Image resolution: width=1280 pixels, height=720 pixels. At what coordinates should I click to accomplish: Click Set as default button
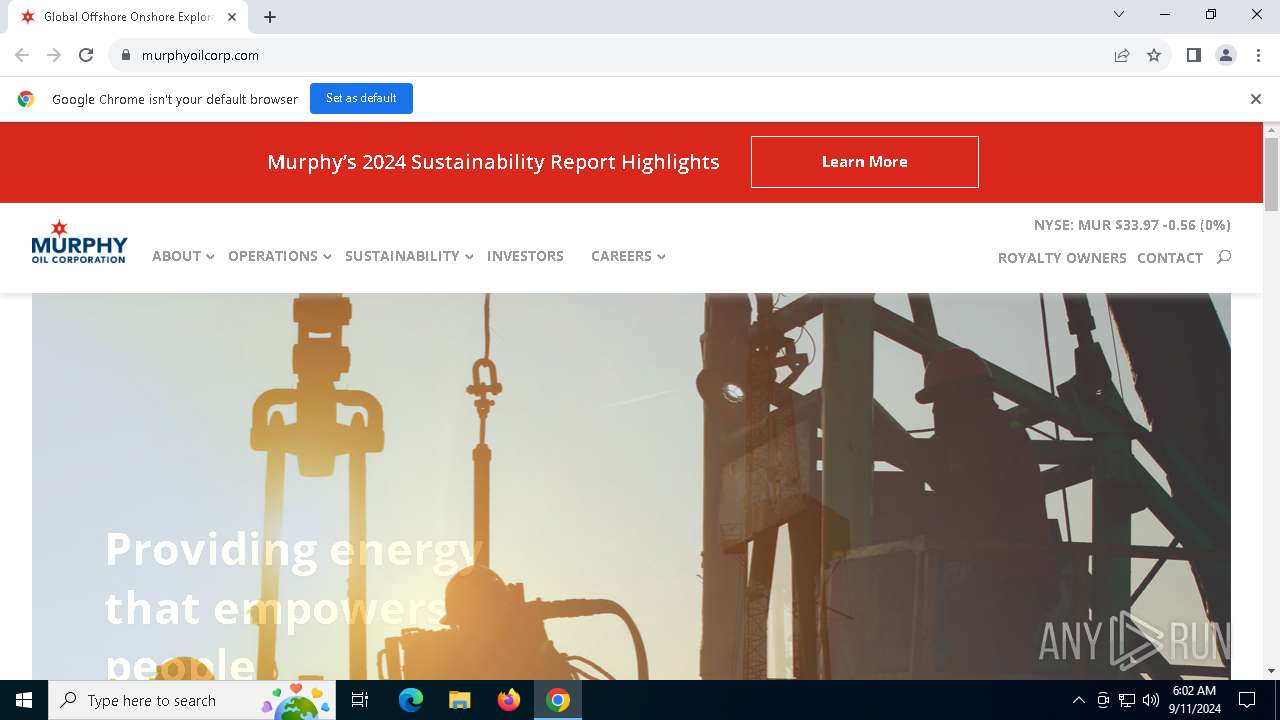[x=361, y=98]
